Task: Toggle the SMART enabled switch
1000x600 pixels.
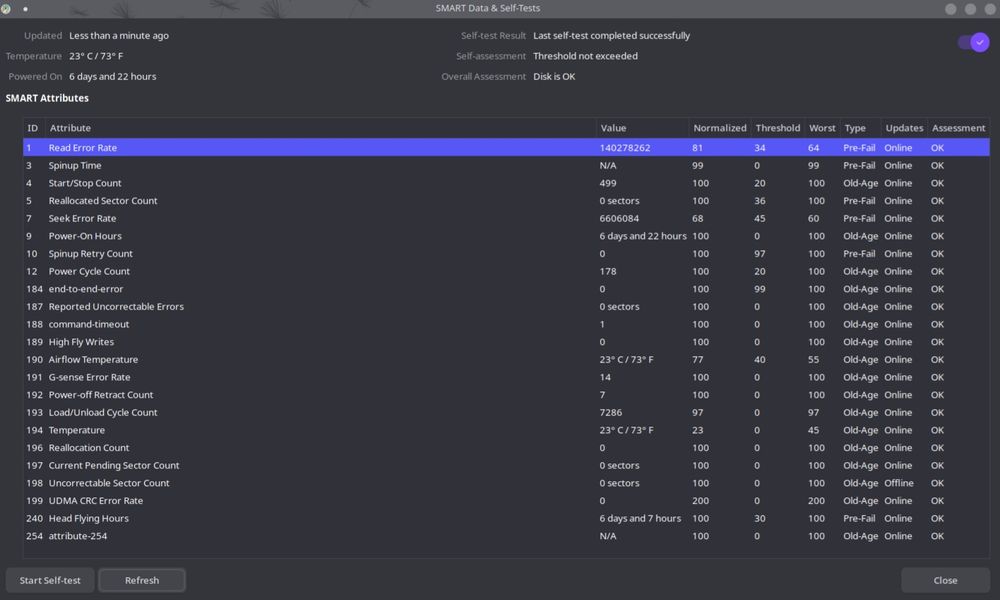Action: 973,43
